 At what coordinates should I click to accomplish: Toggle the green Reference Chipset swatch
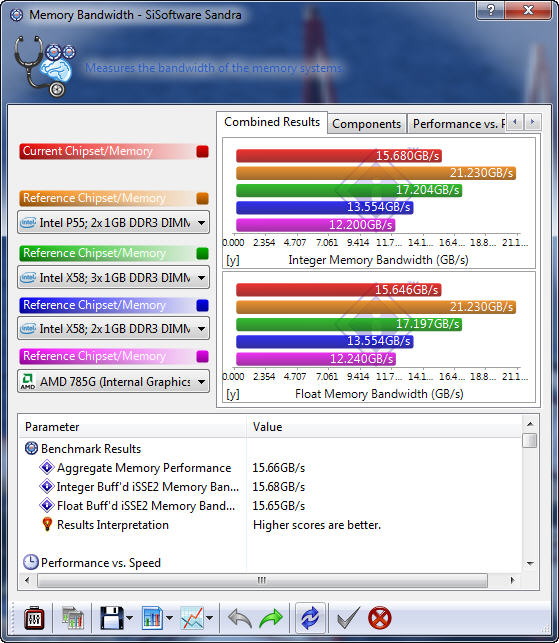click(x=203, y=253)
